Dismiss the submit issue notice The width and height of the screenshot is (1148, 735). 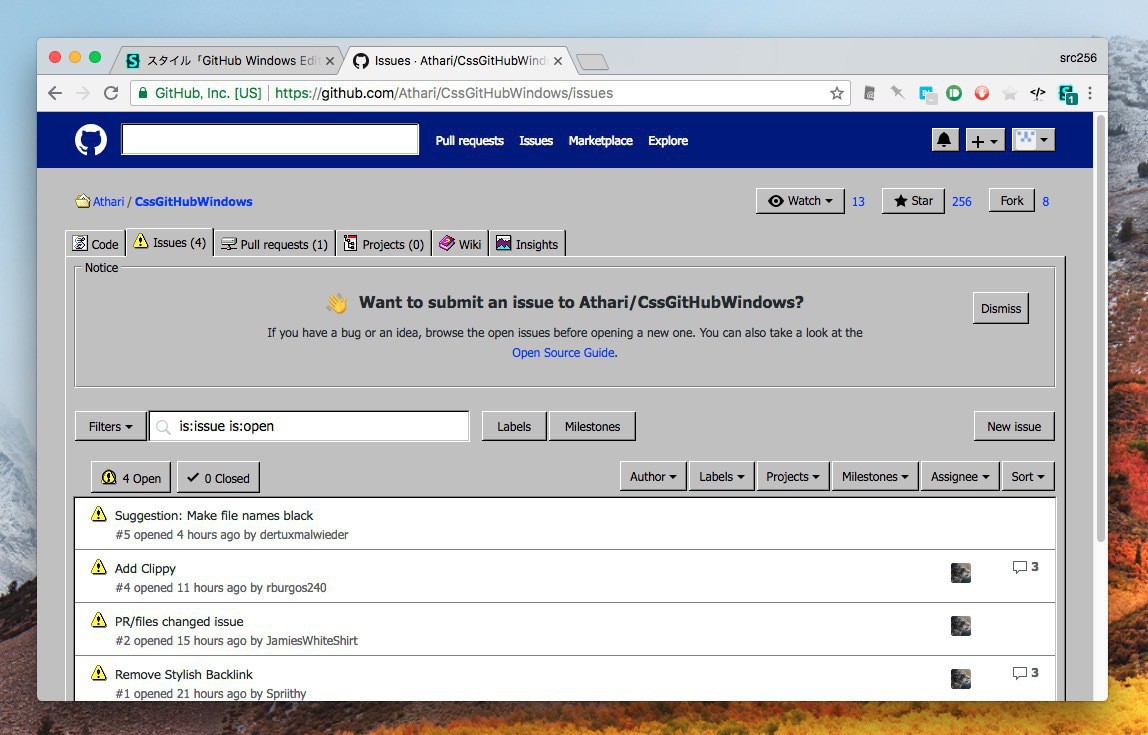tap(1001, 308)
